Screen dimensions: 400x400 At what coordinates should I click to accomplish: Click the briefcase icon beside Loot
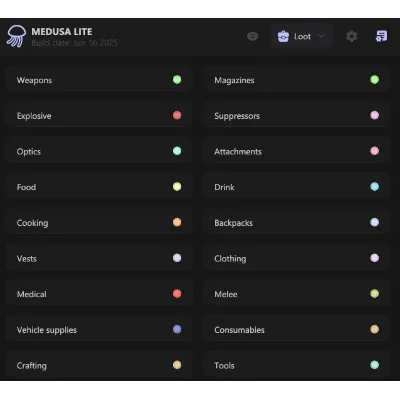(283, 36)
